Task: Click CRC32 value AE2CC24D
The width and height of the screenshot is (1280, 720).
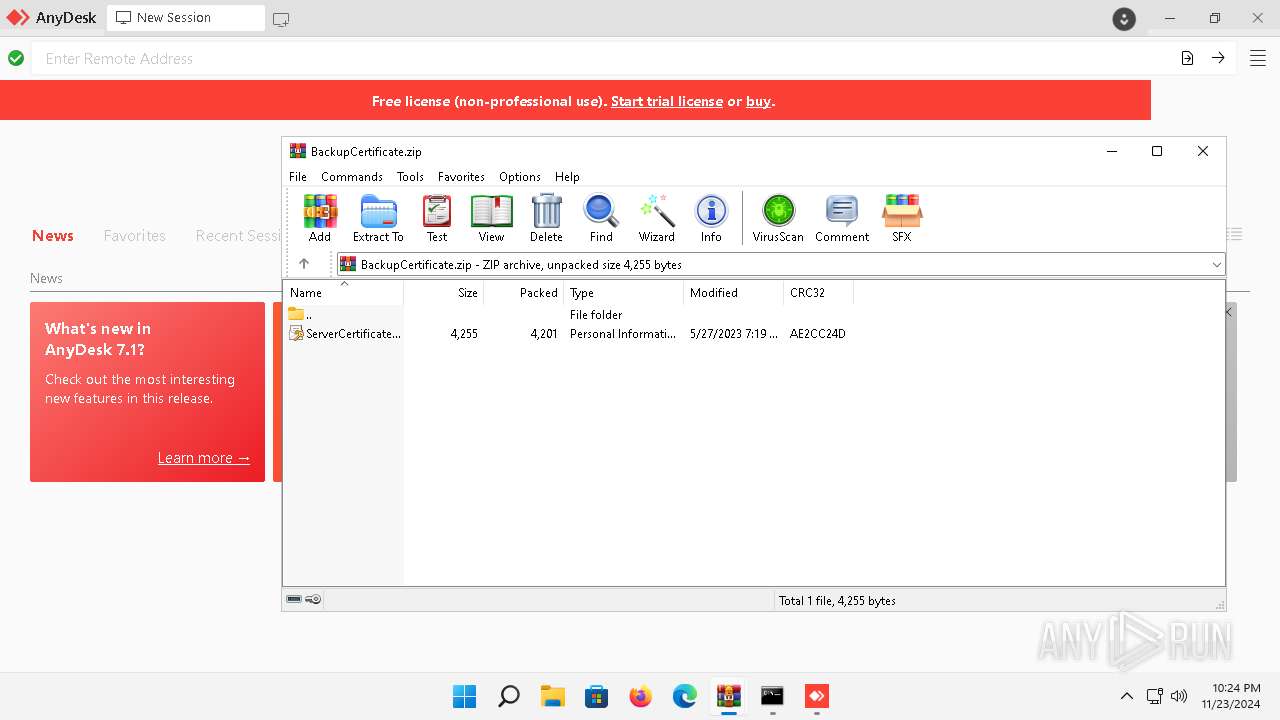Action: pos(817,334)
